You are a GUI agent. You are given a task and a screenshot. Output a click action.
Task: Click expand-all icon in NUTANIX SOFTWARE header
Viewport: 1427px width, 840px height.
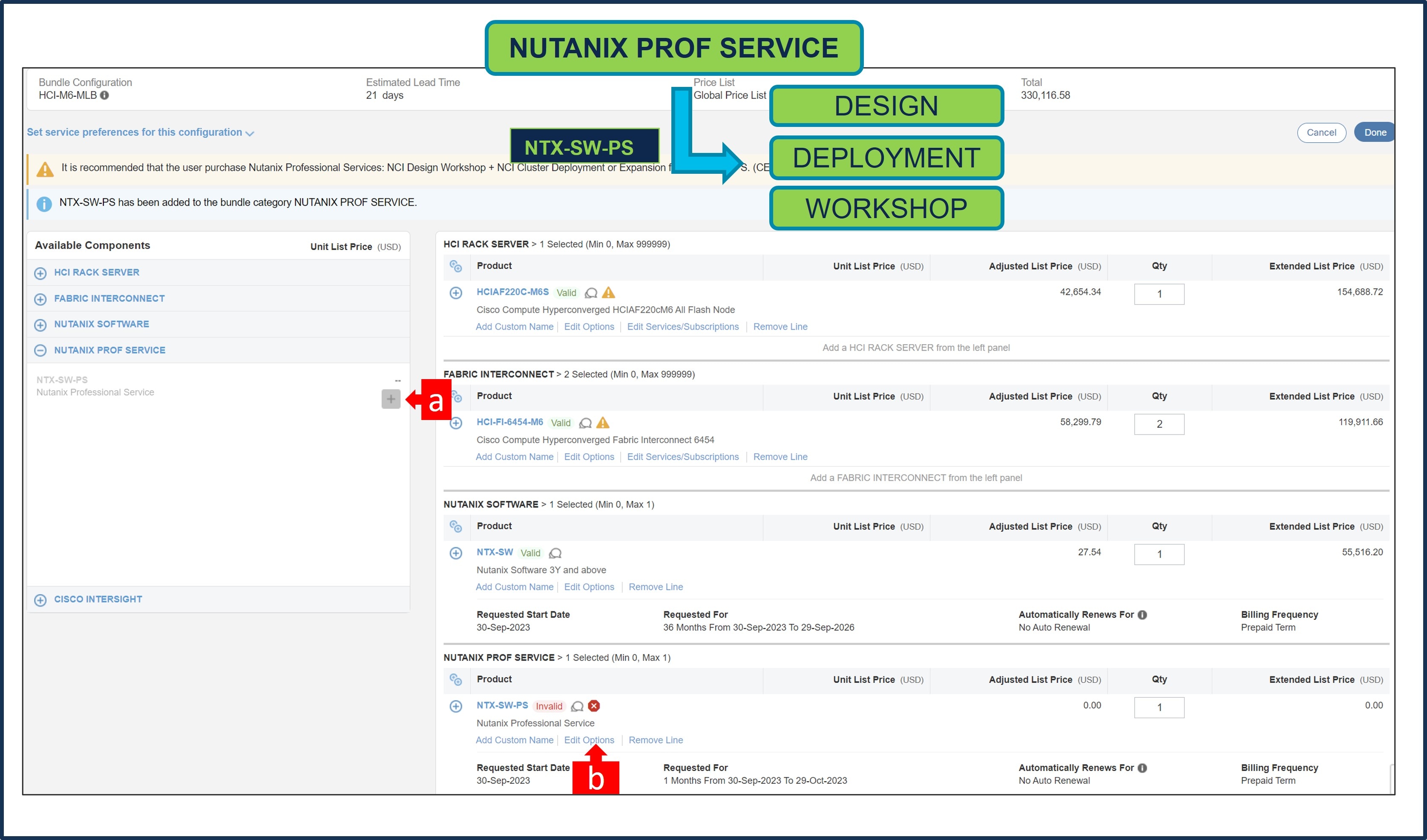click(456, 527)
